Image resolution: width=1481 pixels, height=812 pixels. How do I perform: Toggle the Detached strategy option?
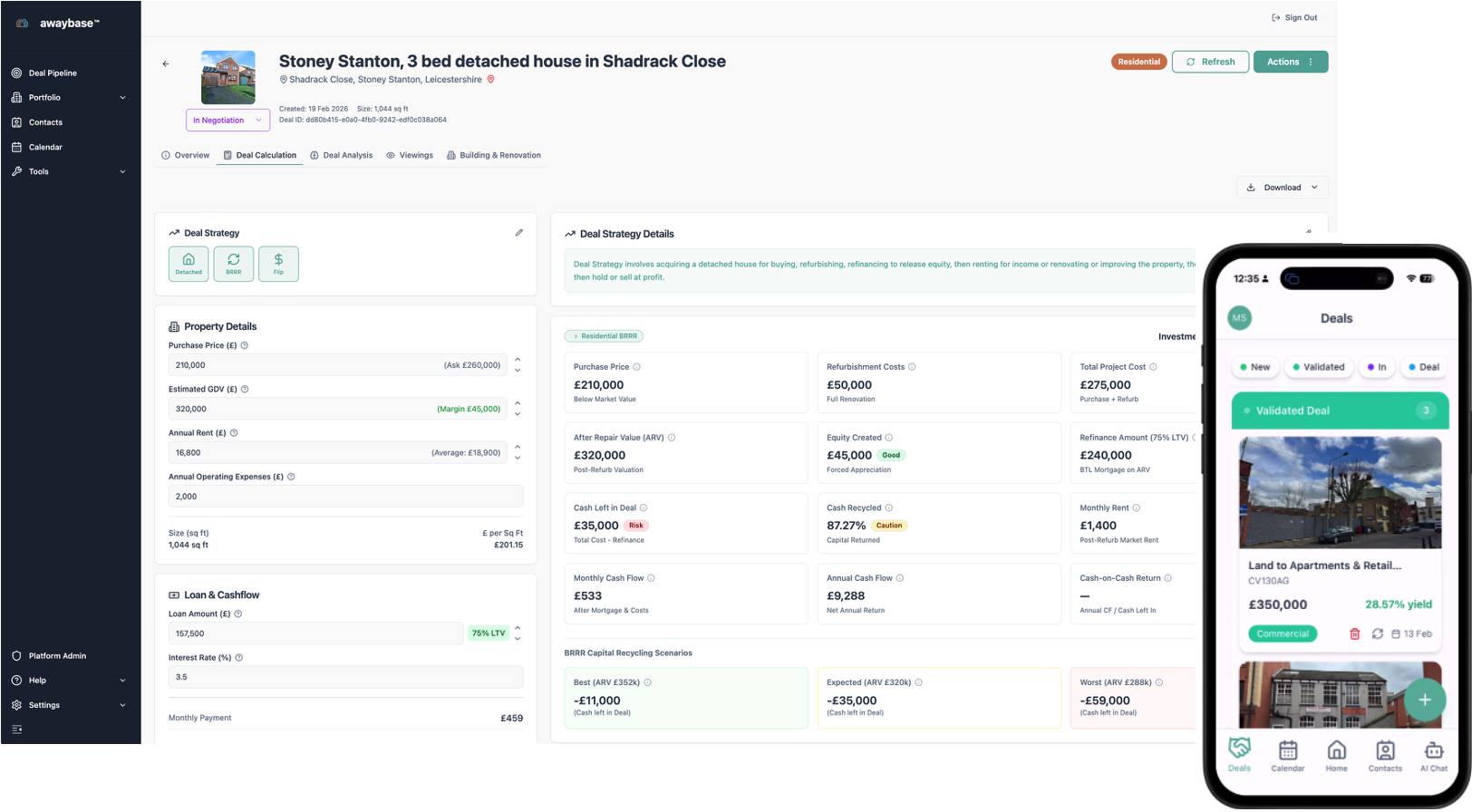pos(189,264)
